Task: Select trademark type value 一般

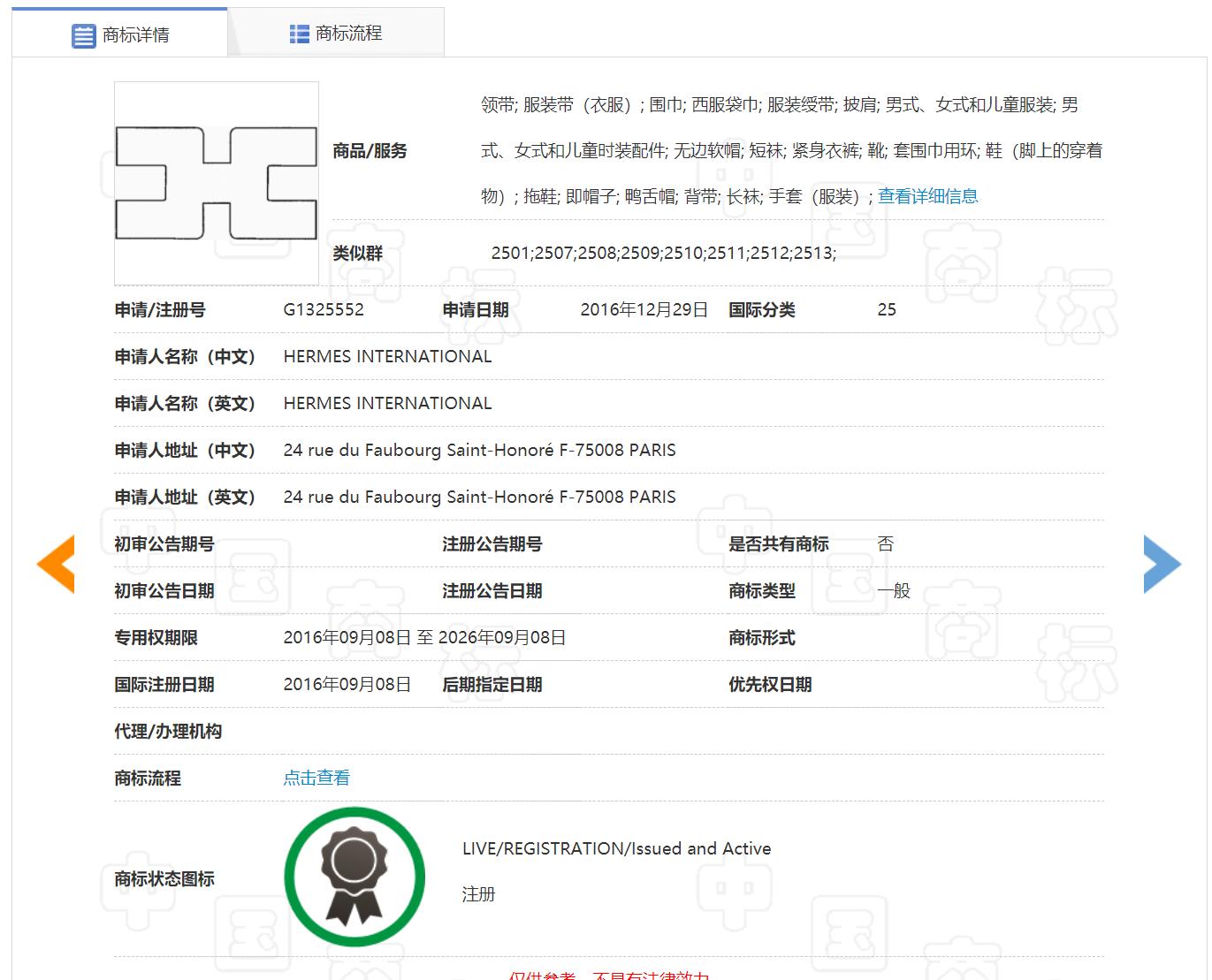Action: [894, 590]
